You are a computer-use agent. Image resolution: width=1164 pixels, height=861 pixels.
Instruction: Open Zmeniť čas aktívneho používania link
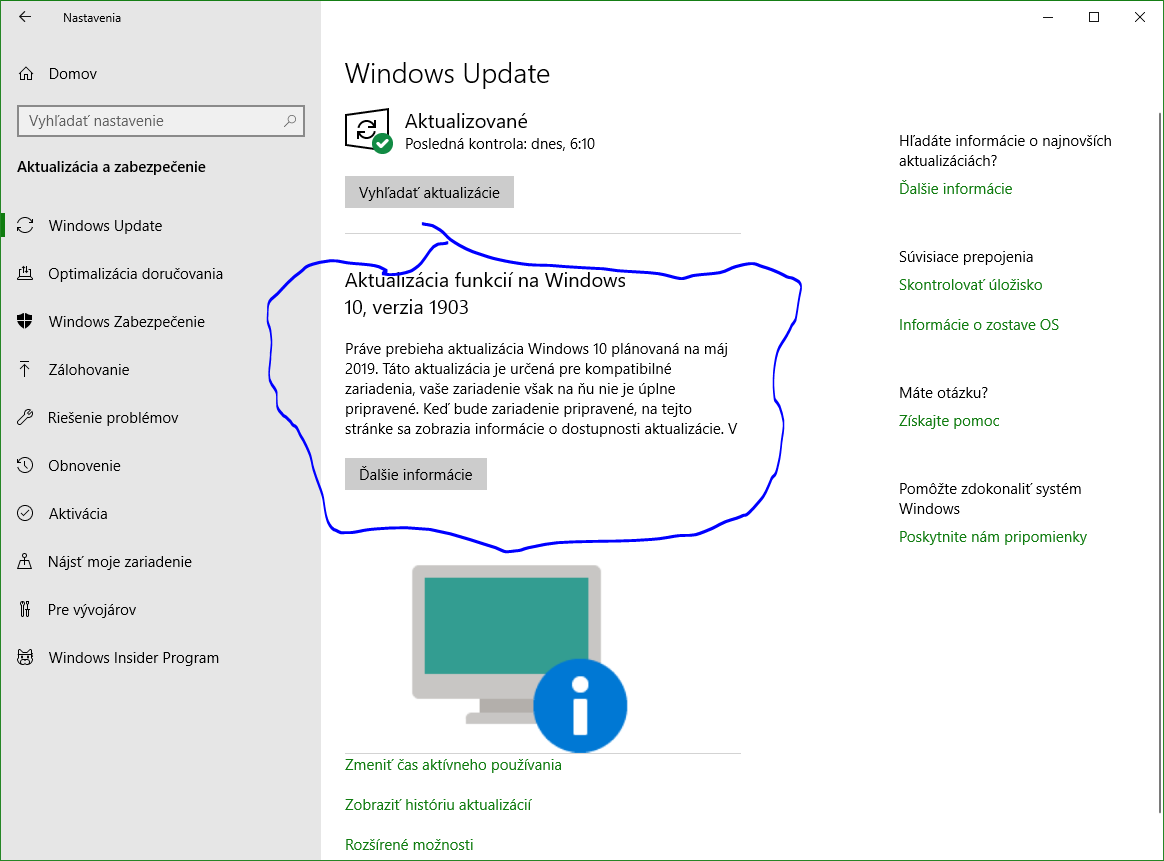pyautogui.click(x=453, y=765)
